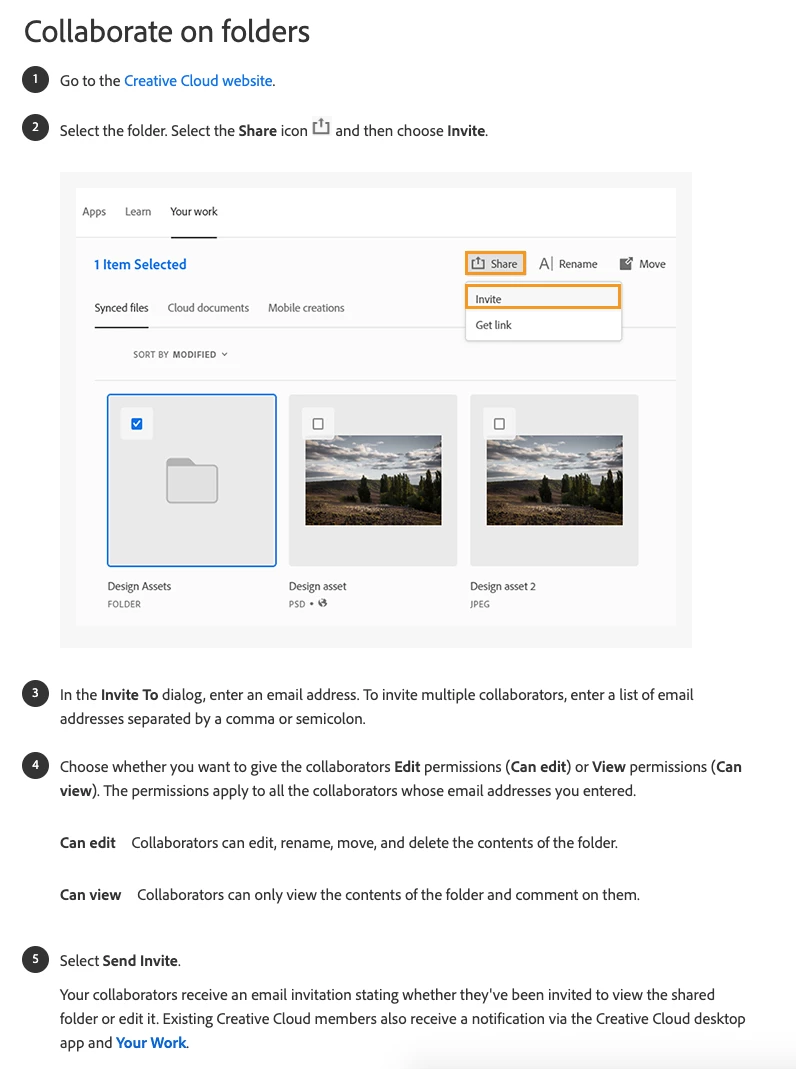Screen dimensions: 796x1069
Task: Switch to the Apps tab
Action: pyautogui.click(x=94, y=211)
